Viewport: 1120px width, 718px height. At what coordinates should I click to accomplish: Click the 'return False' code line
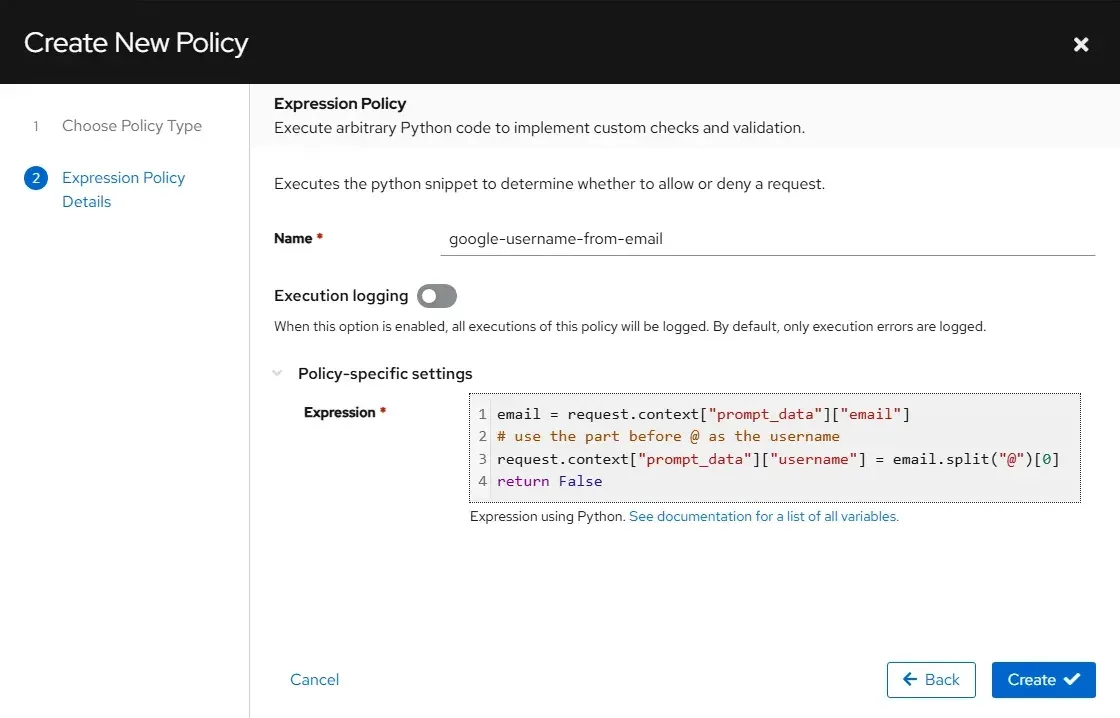click(x=549, y=482)
